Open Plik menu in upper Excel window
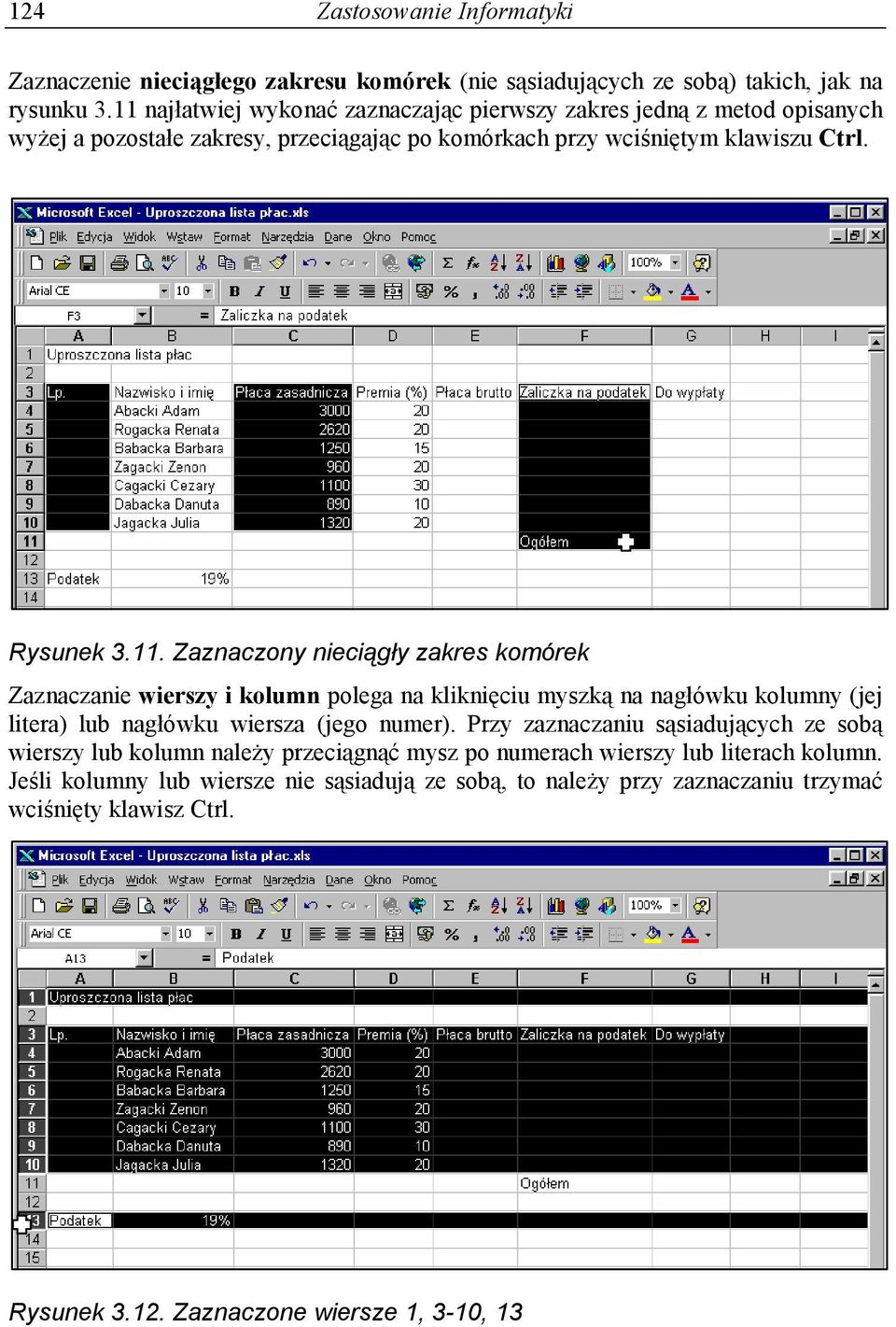The height and width of the screenshot is (1327, 896). tap(58, 237)
